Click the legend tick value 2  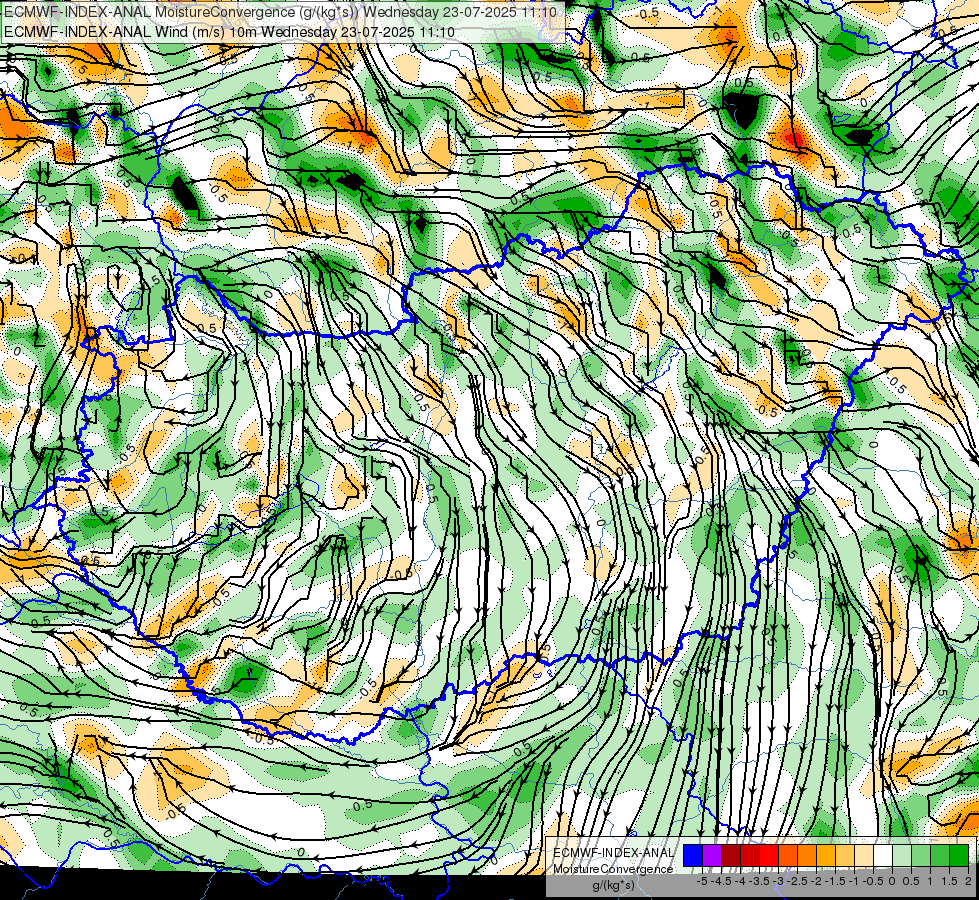pos(968,881)
